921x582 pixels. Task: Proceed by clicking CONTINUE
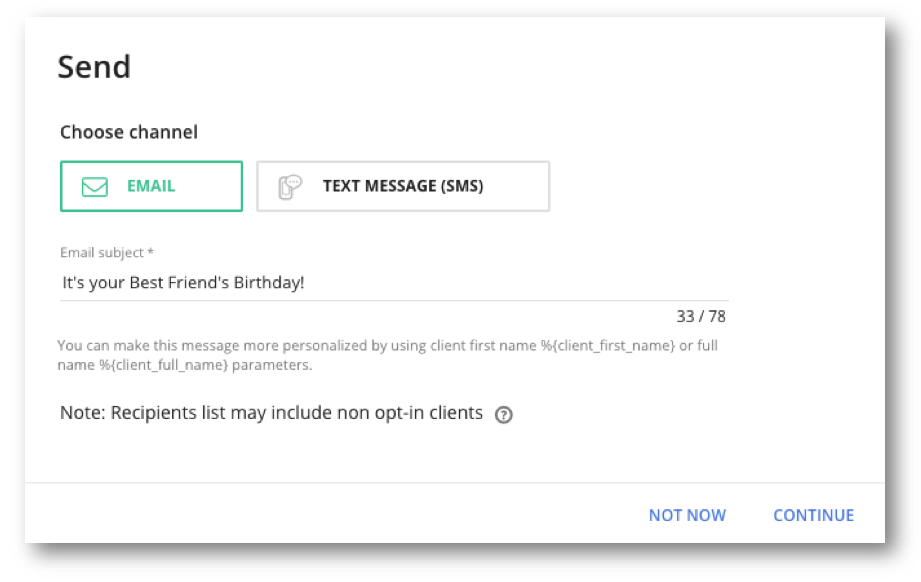point(814,515)
